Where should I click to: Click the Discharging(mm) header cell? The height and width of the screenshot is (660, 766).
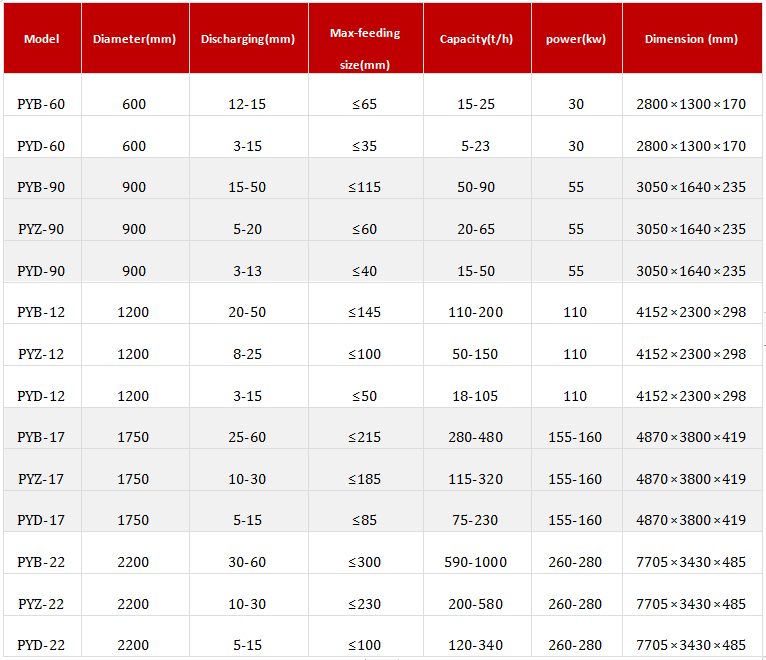[x=247, y=39]
